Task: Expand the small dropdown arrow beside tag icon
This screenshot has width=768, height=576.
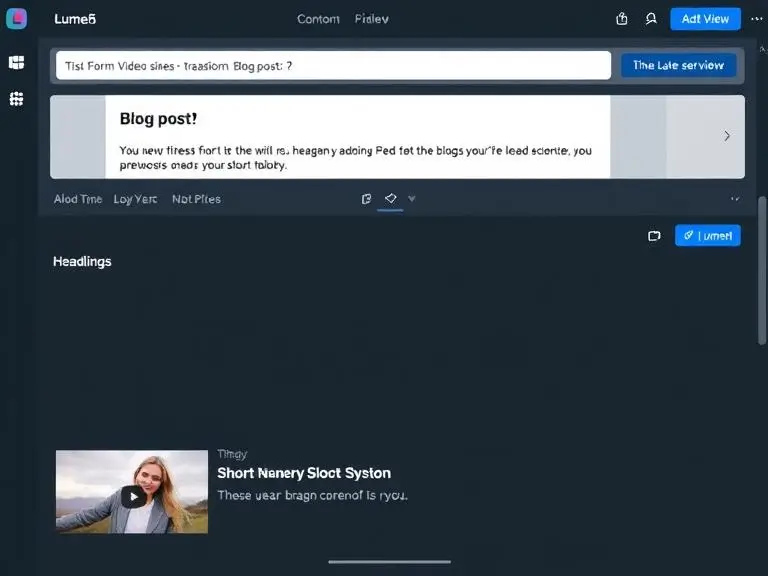Action: coord(412,198)
